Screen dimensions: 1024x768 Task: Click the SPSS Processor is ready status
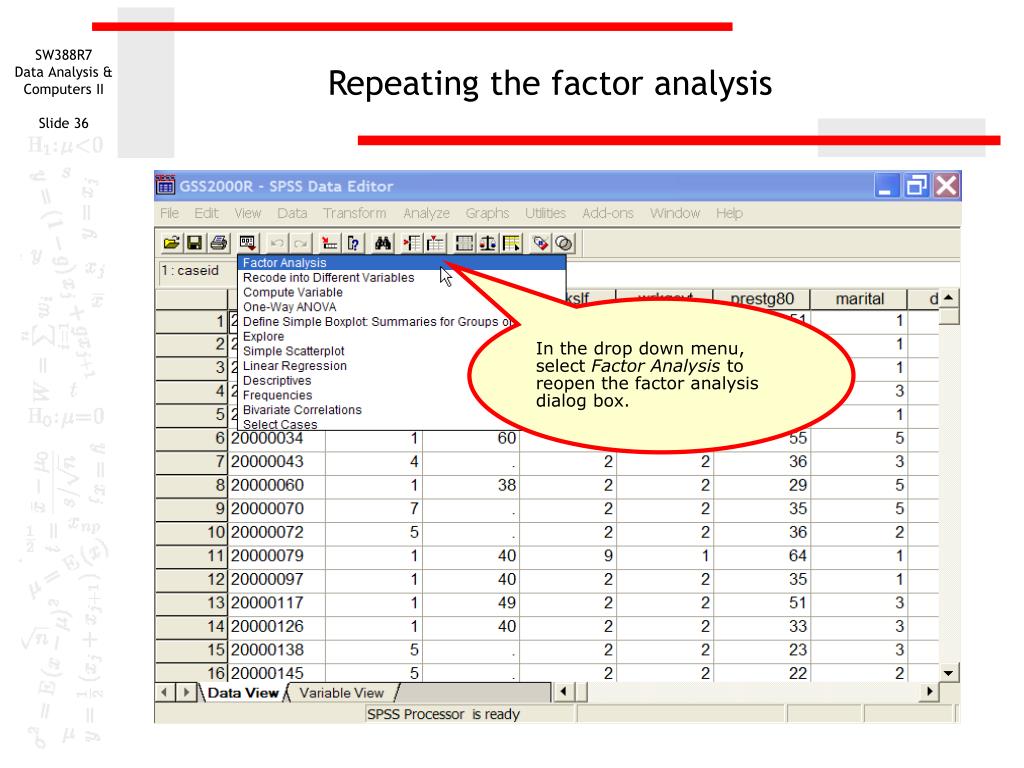point(443,714)
